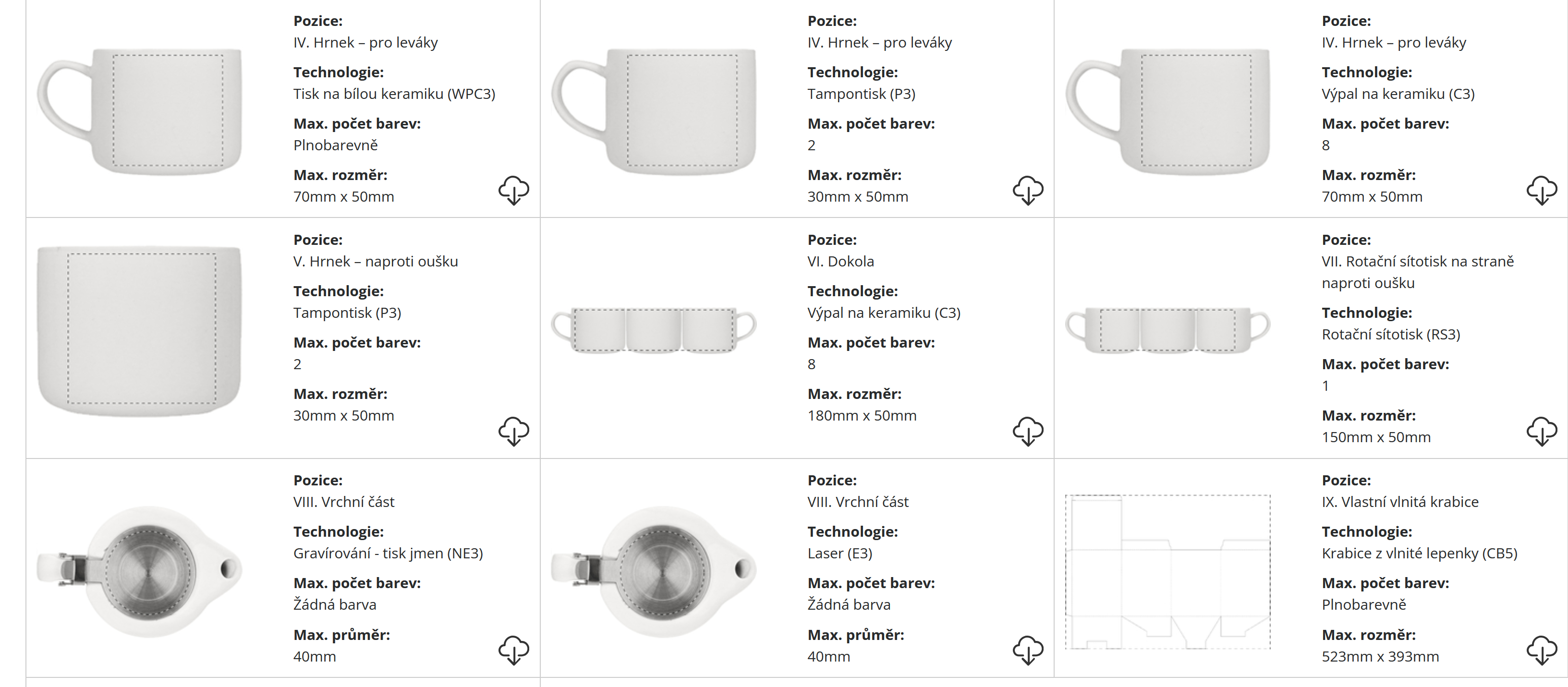
Task: Open mug preview image for WPC3 print
Action: pyautogui.click(x=140, y=111)
